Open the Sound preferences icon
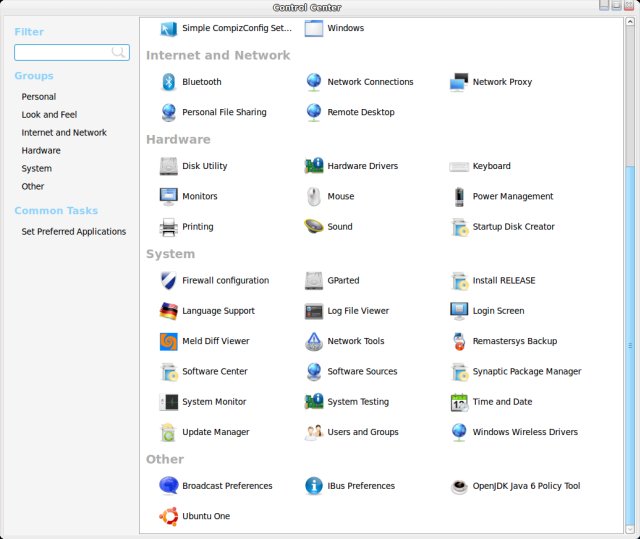Viewport: 640px width, 539px height. pyautogui.click(x=314, y=227)
